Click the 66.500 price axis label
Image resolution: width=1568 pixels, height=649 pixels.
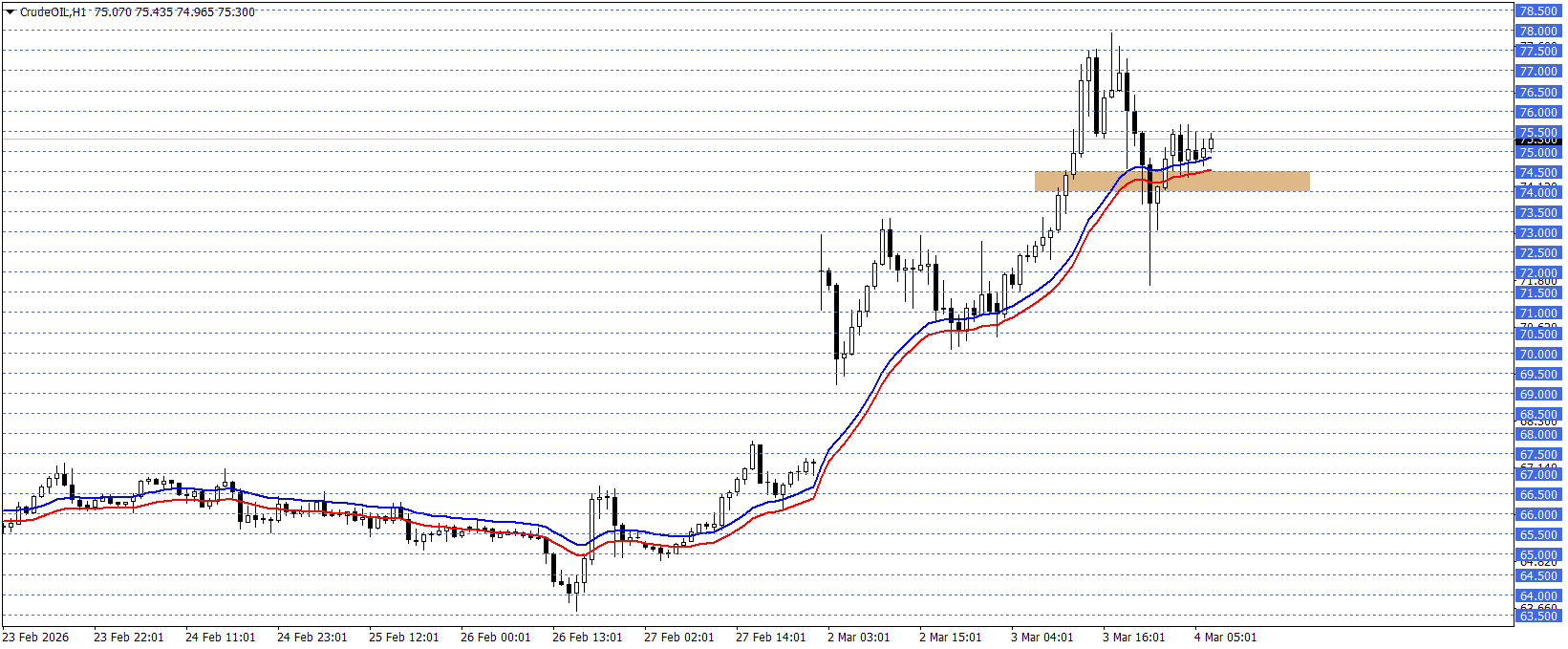coord(1538,495)
